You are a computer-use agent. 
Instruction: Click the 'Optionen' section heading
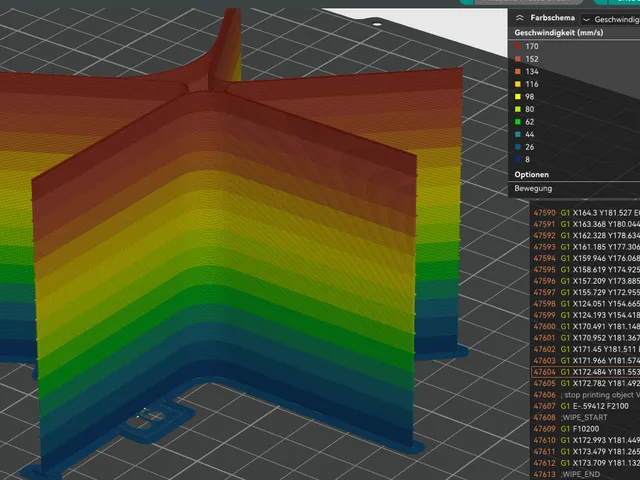(531, 175)
